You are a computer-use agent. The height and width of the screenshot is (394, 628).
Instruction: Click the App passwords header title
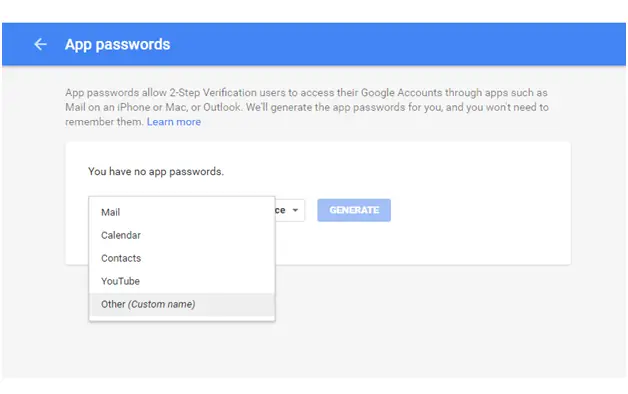pos(117,44)
